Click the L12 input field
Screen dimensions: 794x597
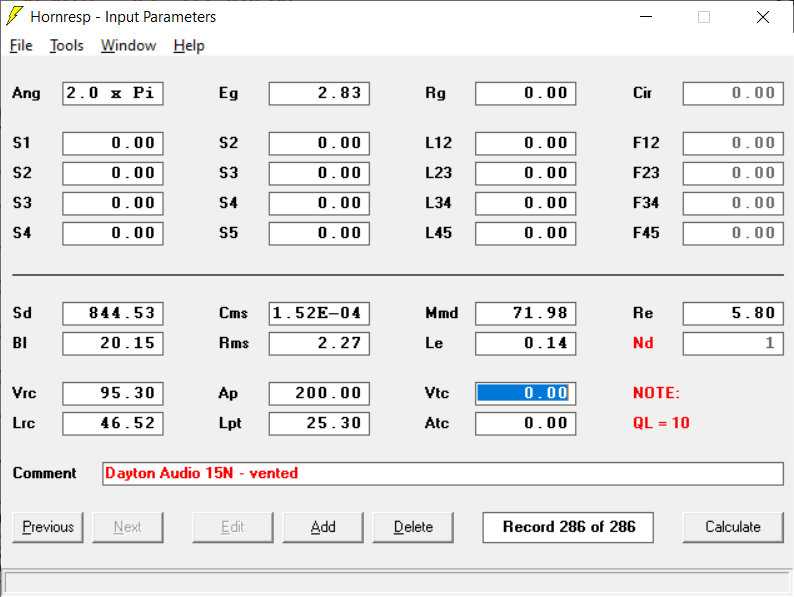point(526,143)
